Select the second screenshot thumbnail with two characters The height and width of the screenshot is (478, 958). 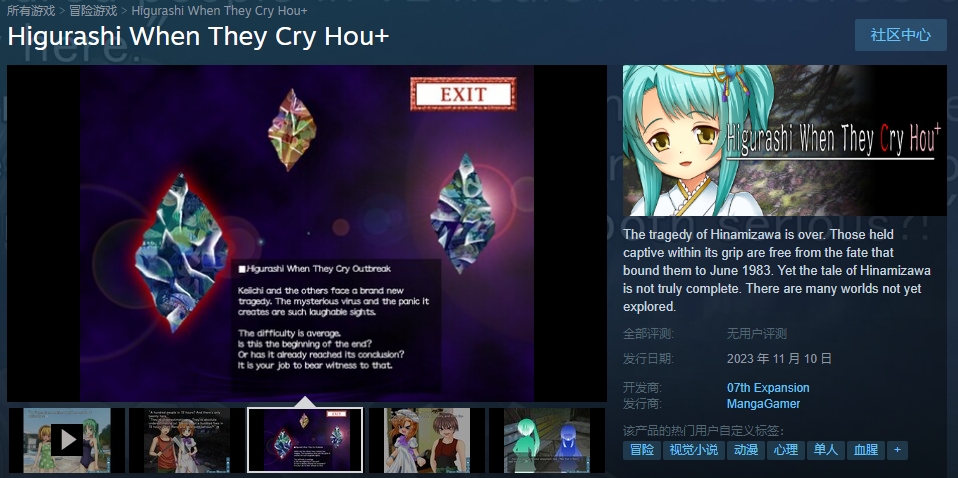[x=186, y=440]
